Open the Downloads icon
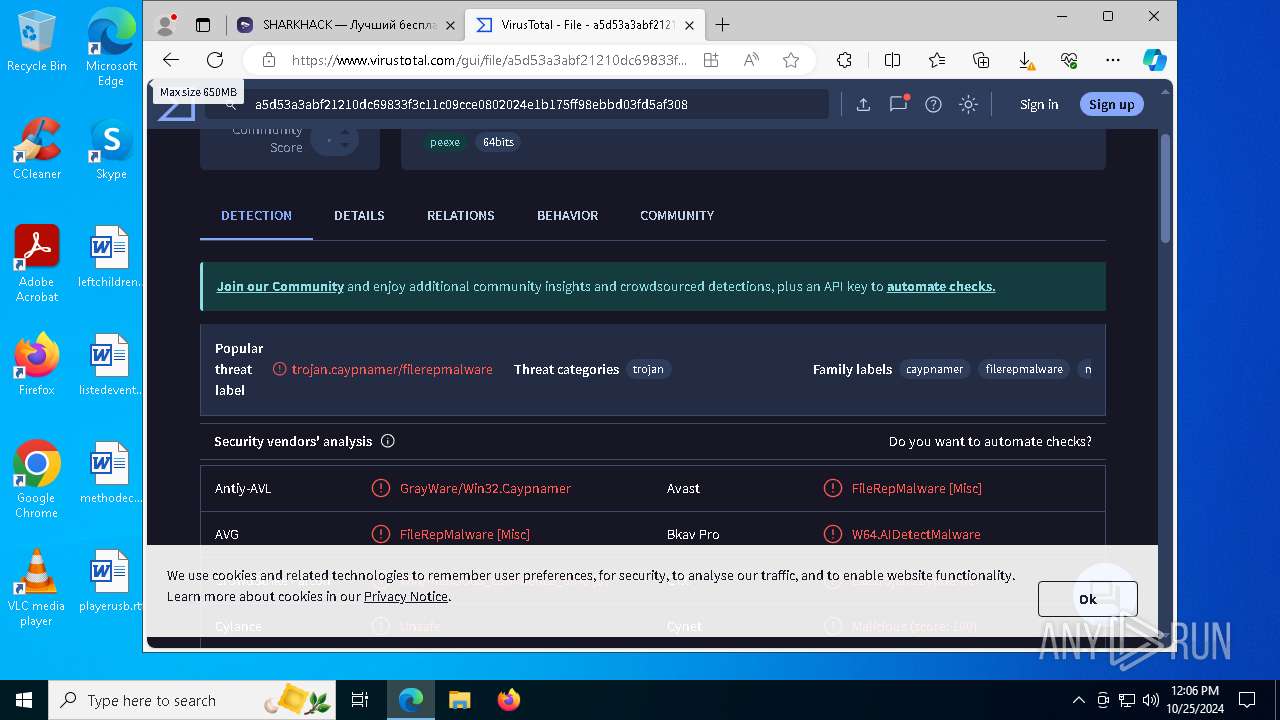 pos(1025,60)
